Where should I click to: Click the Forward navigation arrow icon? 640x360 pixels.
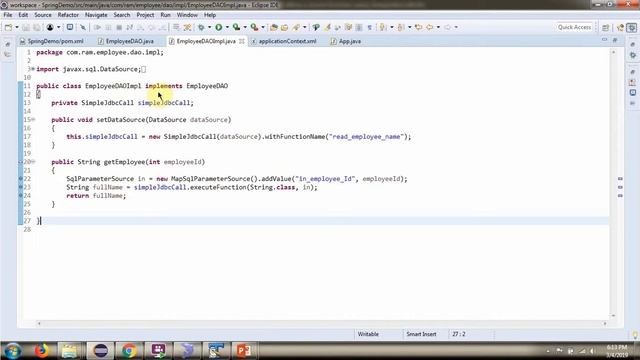(x=447, y=27)
